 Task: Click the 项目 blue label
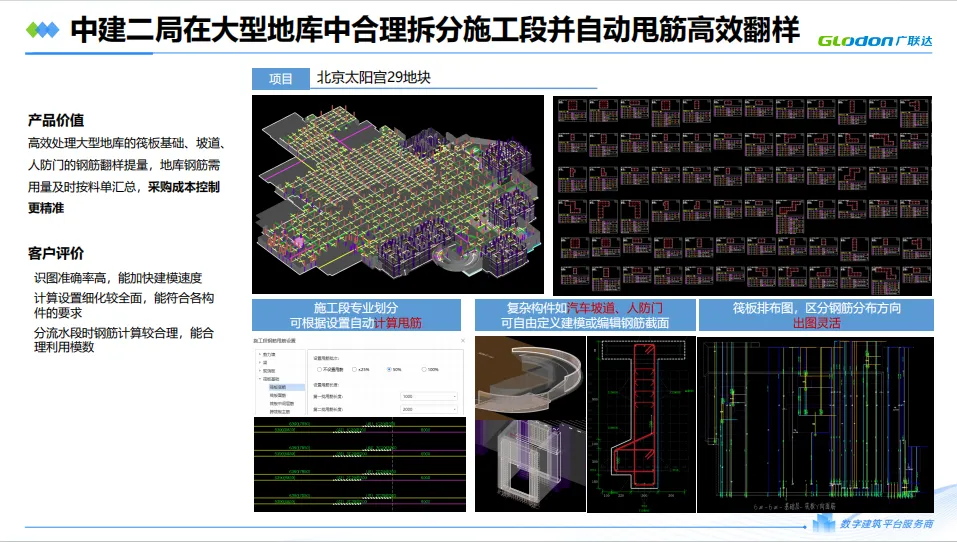point(281,79)
